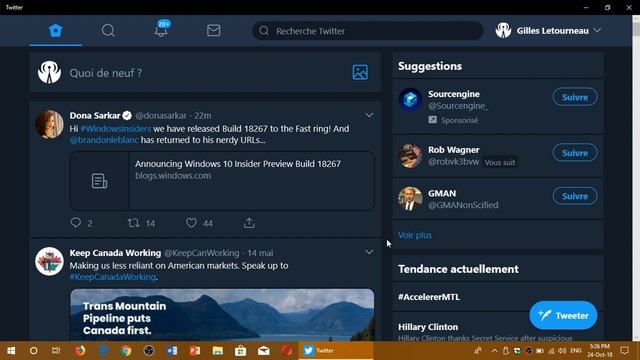Click the Sponsorisé promoted icon

click(433, 120)
